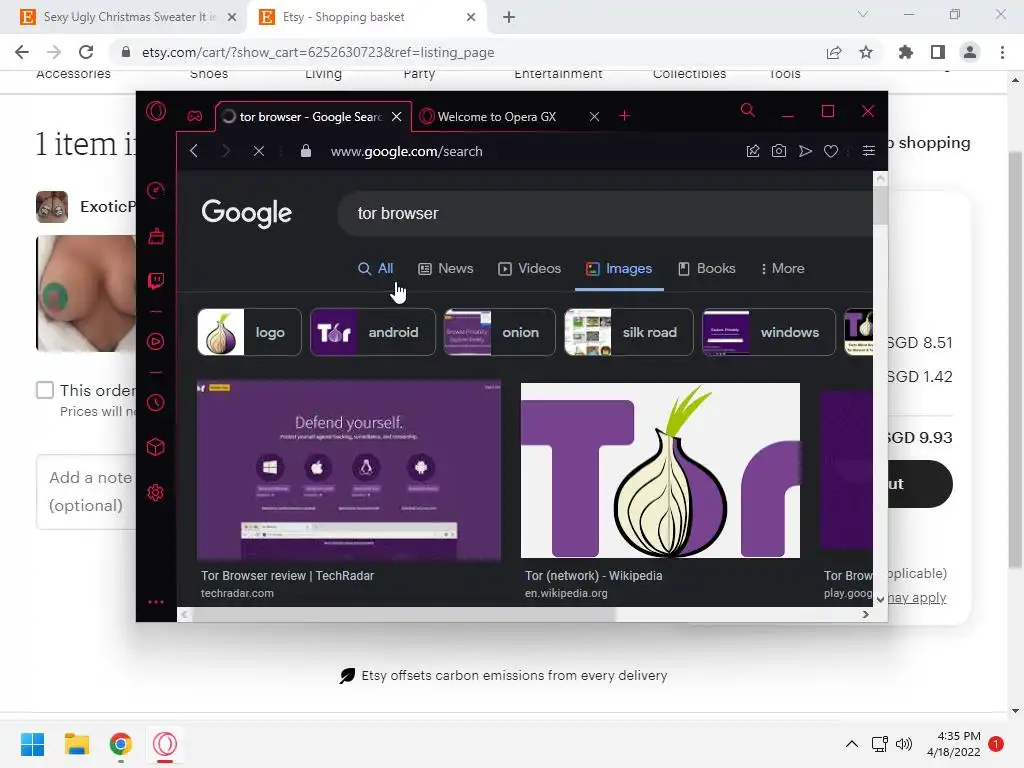Click the lock icon in Opera address bar
1024x768 pixels.
(x=306, y=152)
